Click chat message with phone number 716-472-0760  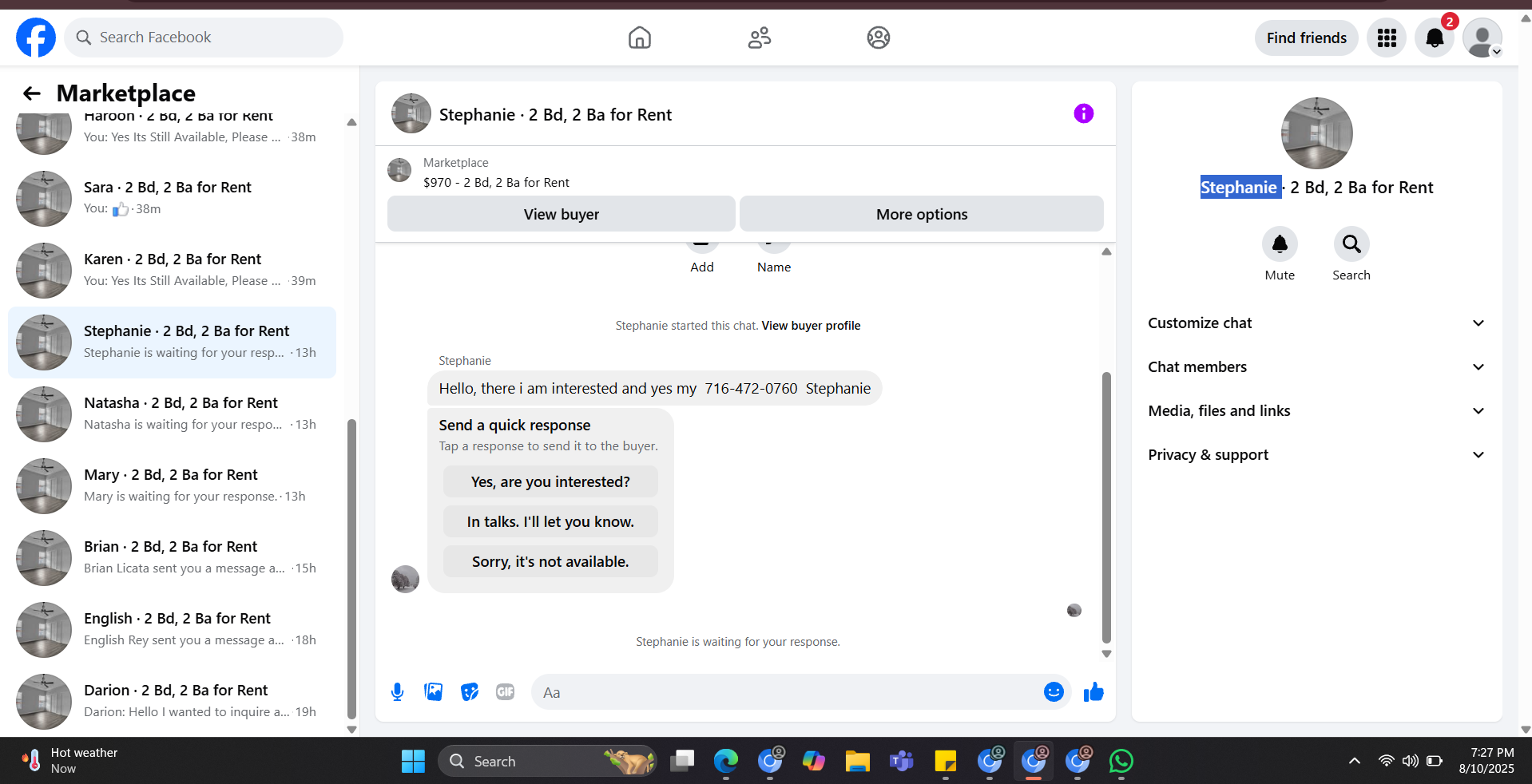[654, 389]
